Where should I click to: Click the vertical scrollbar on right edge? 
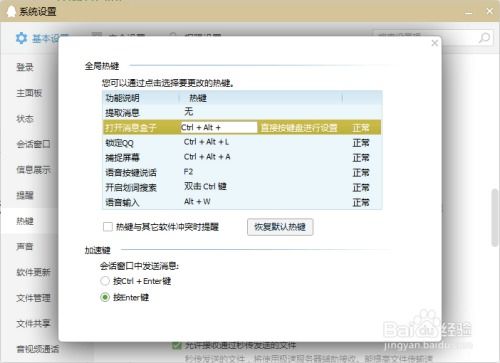pos(495,217)
